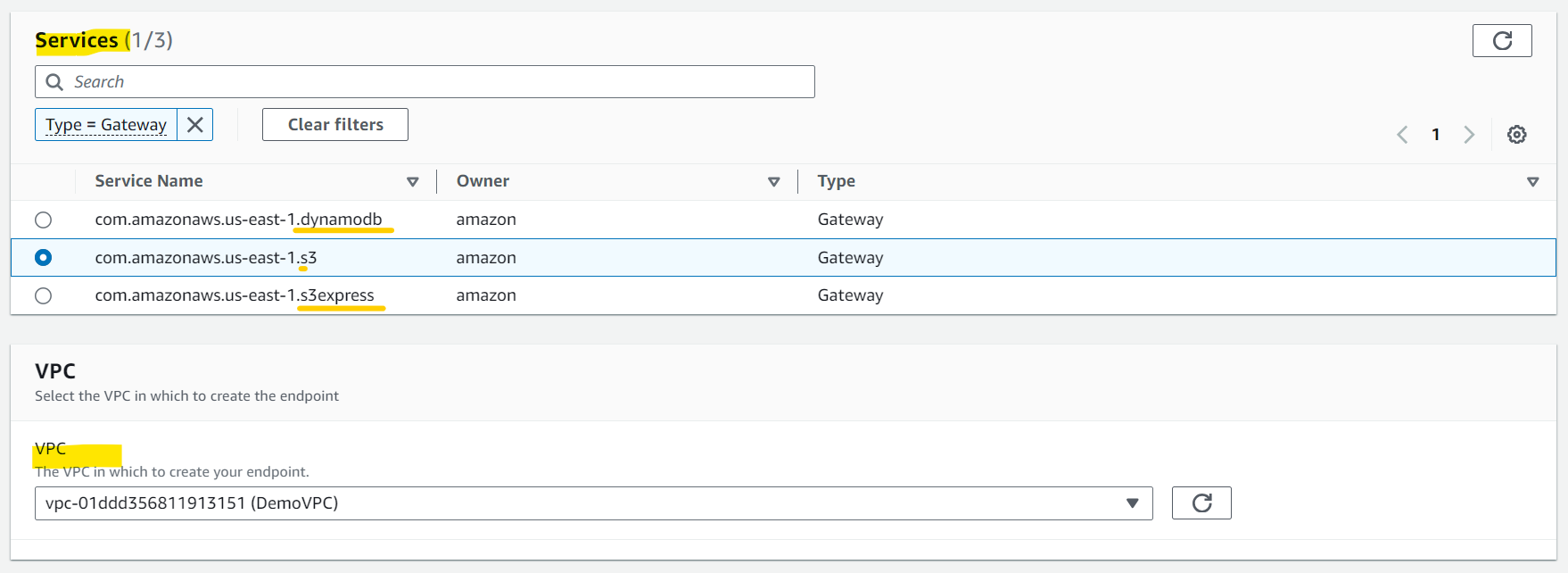Sort by Type column arrow
This screenshot has width=1568, height=573.
(1533, 182)
